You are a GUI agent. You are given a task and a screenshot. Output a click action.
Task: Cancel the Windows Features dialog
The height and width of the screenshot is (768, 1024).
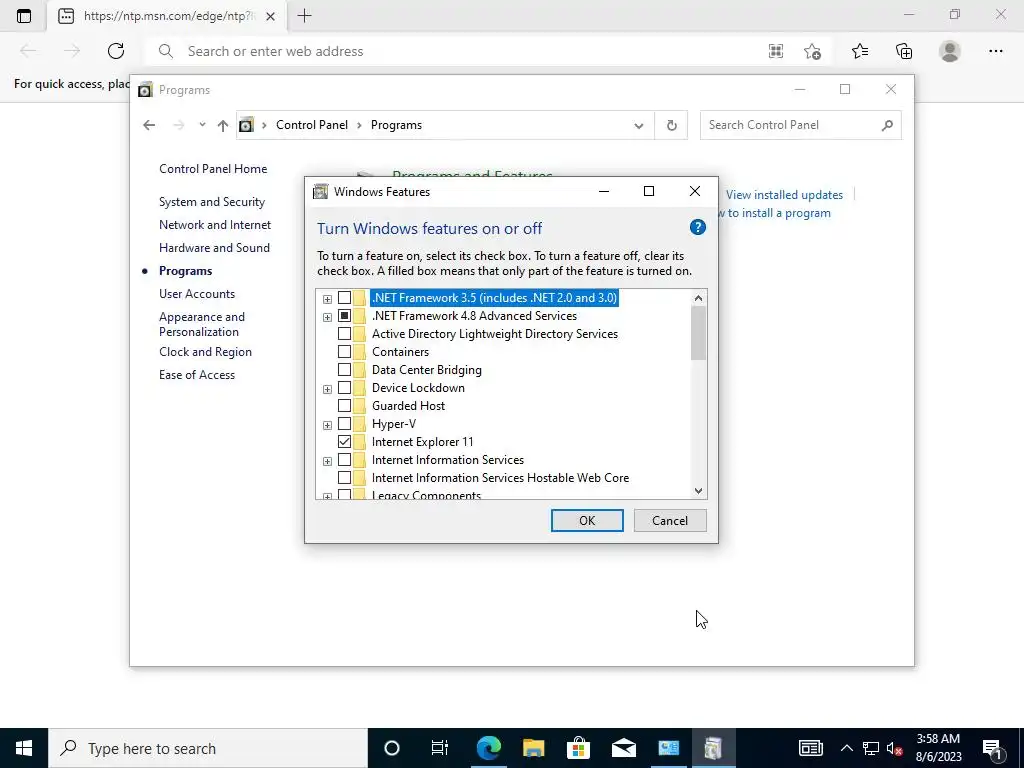point(670,520)
